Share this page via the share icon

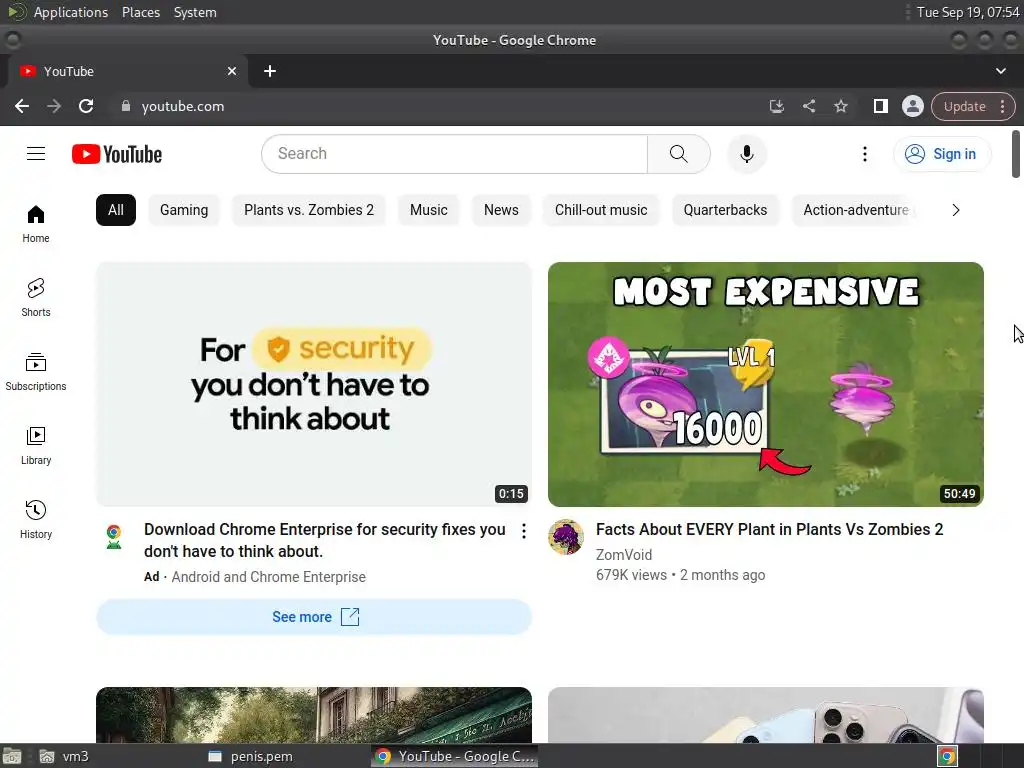point(808,106)
